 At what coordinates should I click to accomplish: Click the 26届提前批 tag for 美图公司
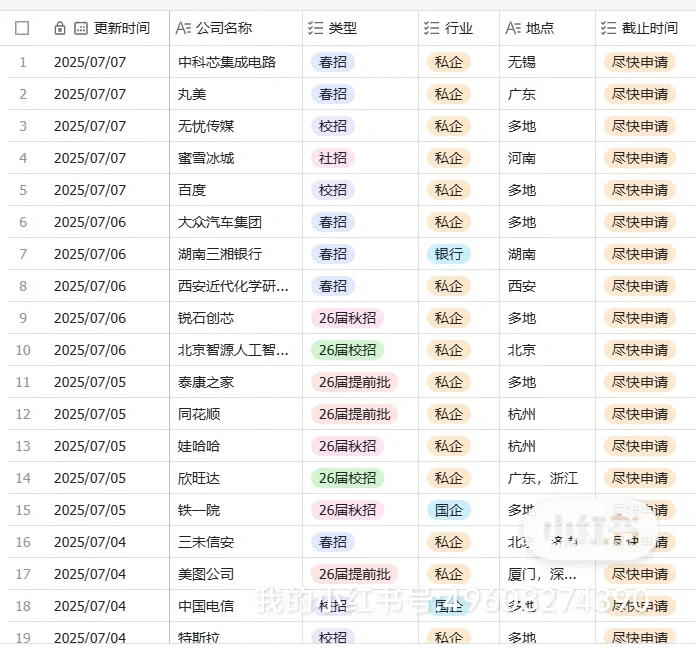[x=354, y=573]
